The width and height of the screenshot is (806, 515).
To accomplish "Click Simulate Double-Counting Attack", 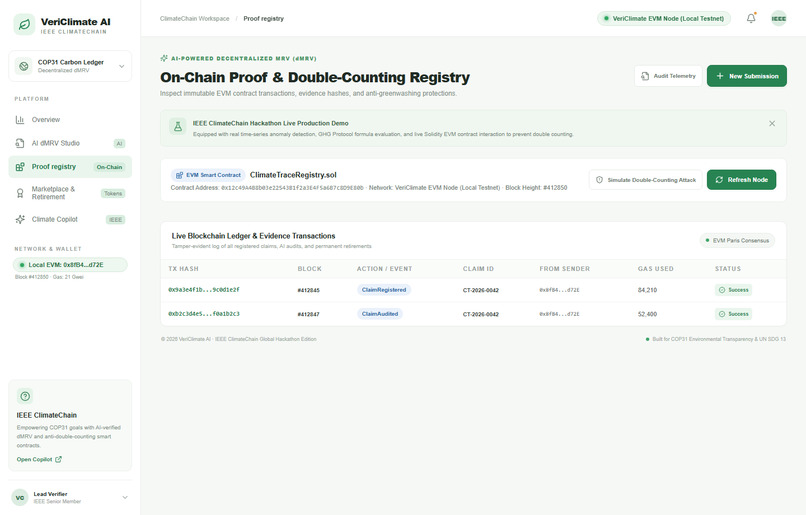I will (x=646, y=180).
